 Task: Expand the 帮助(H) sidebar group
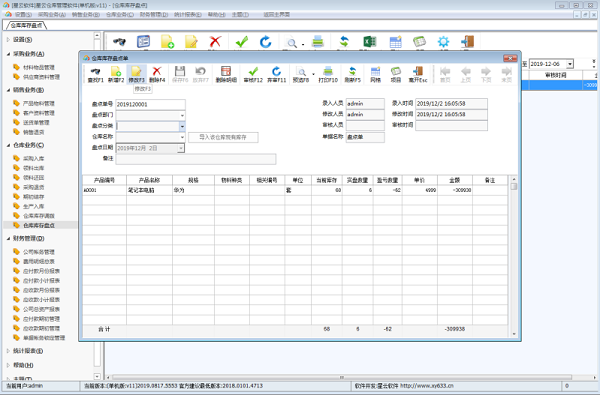(8, 365)
